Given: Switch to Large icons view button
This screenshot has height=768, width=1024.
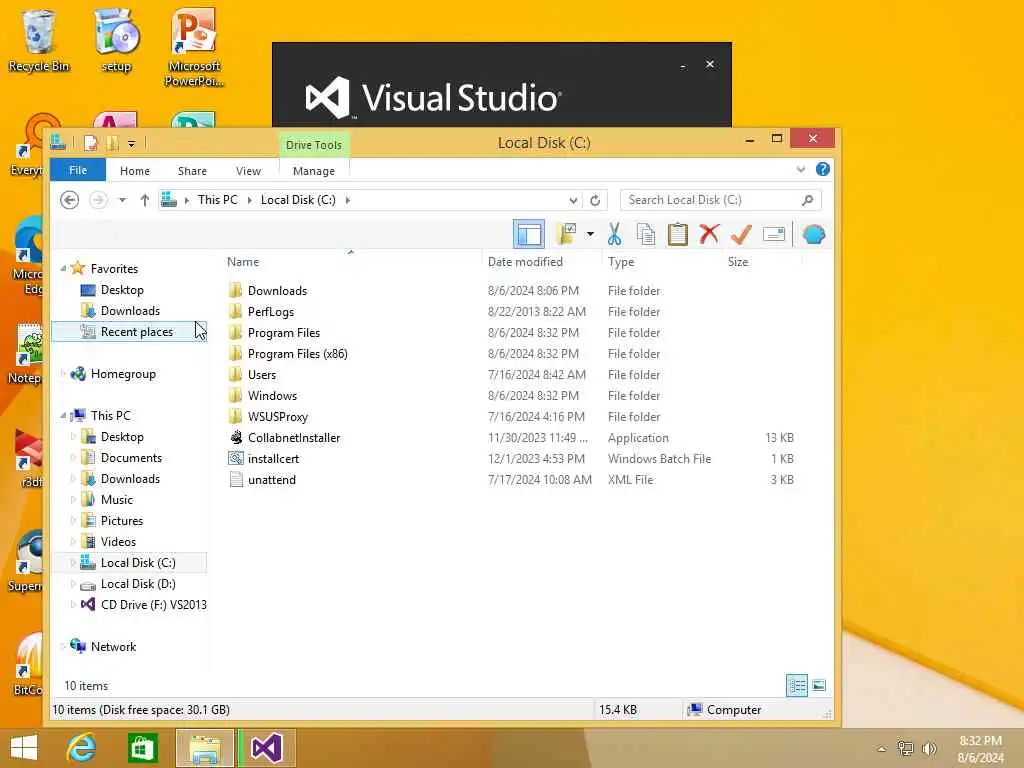Looking at the screenshot, I should pos(819,685).
